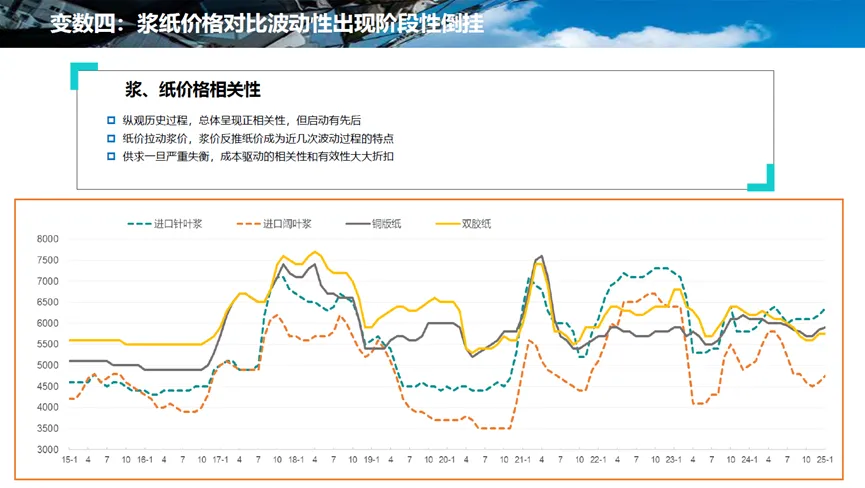Click the y-axis value 7500
This screenshot has height=488, width=865.
pyautogui.click(x=47, y=260)
